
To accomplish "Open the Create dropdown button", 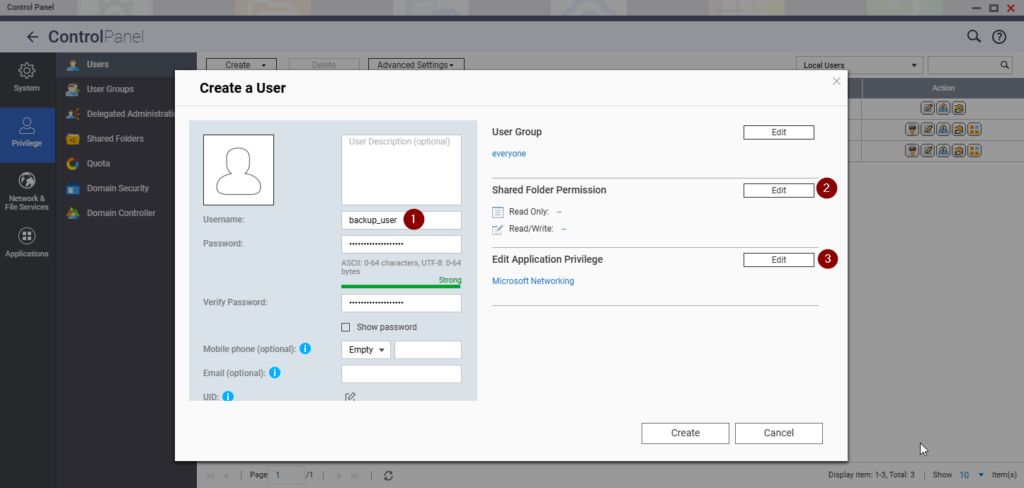I will (237, 65).
